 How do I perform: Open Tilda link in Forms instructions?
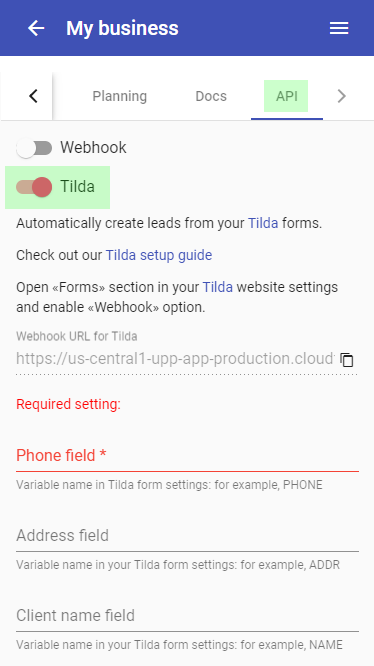(217, 287)
